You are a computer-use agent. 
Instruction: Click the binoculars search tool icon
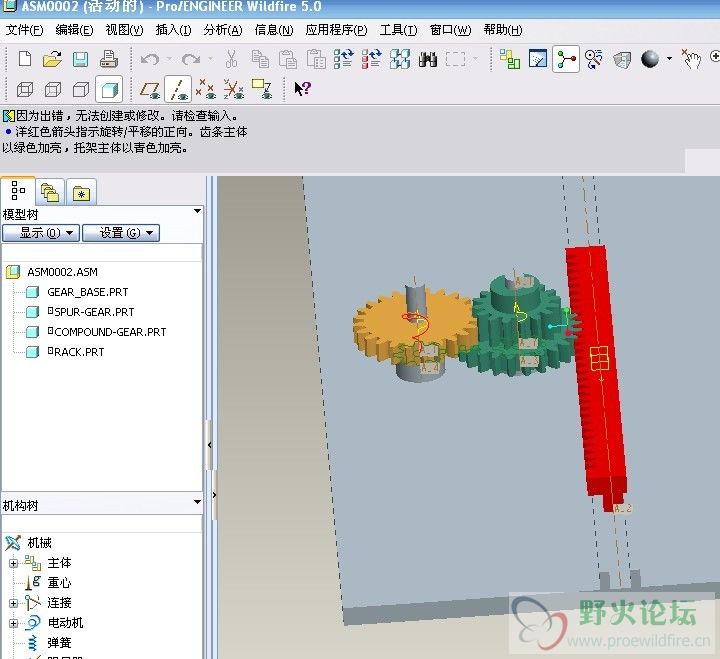point(428,60)
